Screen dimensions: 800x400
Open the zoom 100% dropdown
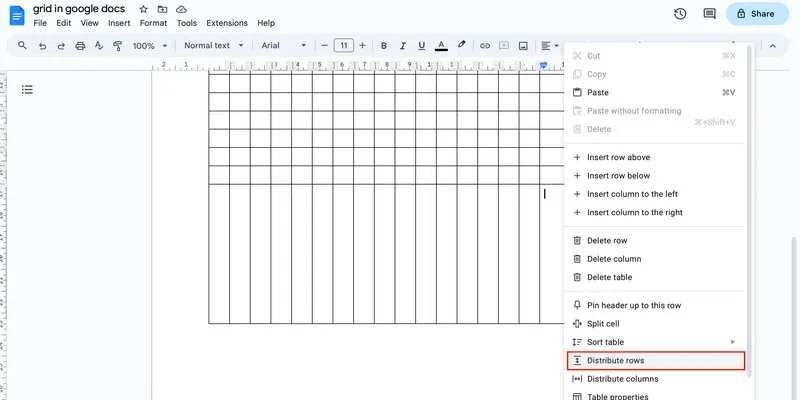[x=150, y=46]
